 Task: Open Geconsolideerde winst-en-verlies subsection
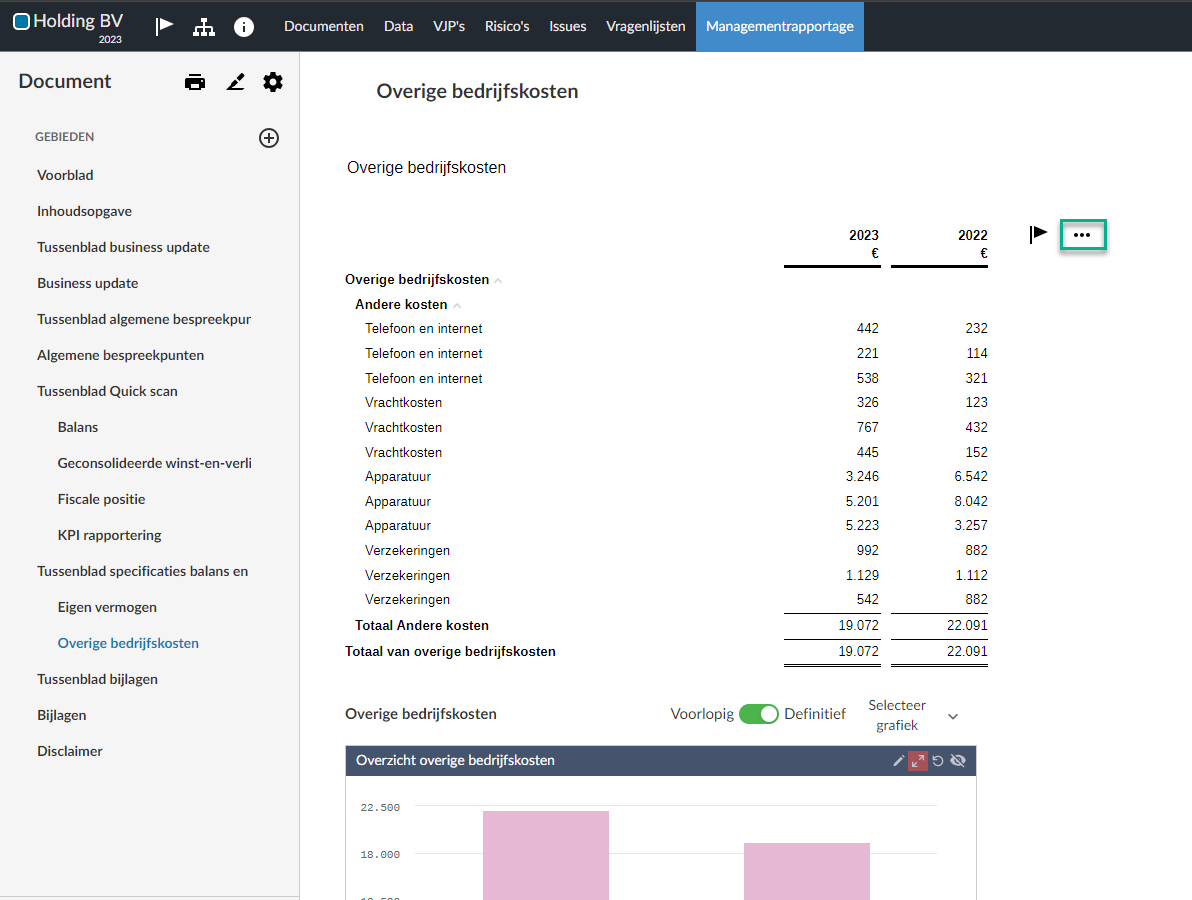(154, 463)
